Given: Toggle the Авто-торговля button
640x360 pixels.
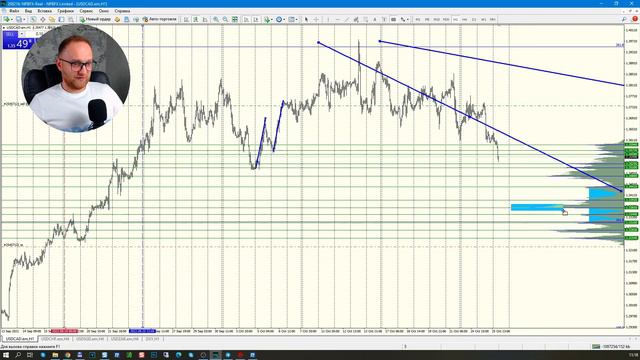Looking at the screenshot, I should pyautogui.click(x=160, y=19).
